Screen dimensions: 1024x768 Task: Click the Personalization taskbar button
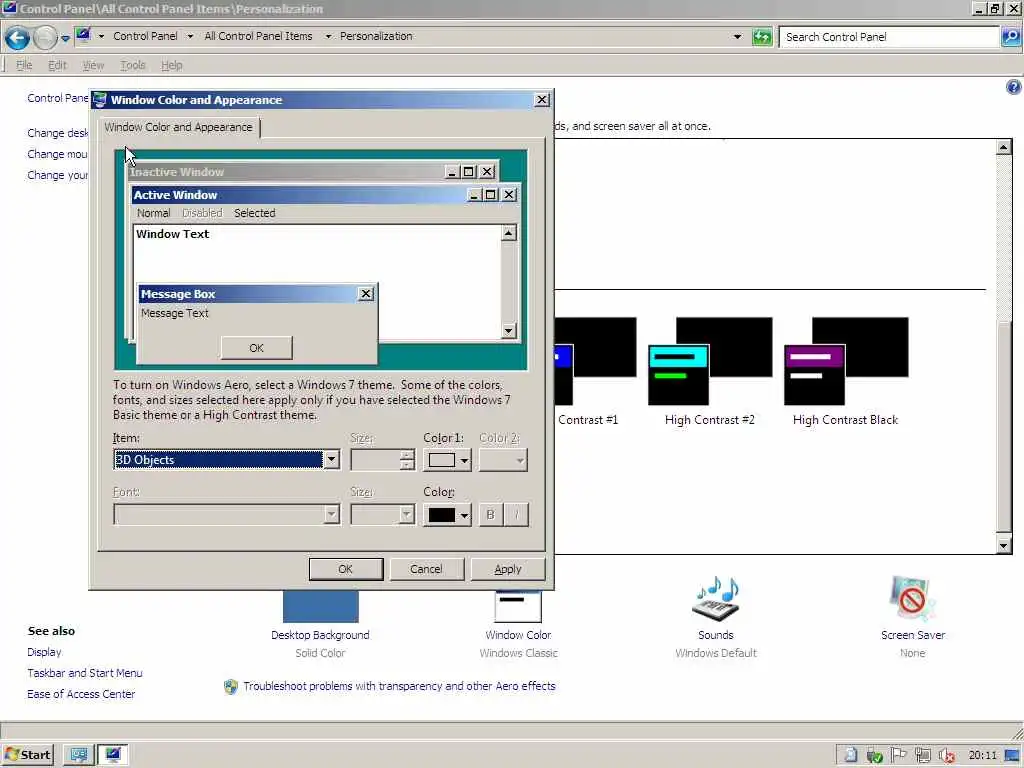point(113,755)
